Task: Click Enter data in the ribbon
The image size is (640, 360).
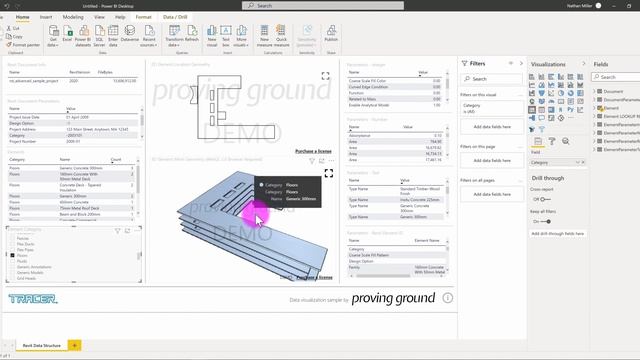Action: click(113, 36)
